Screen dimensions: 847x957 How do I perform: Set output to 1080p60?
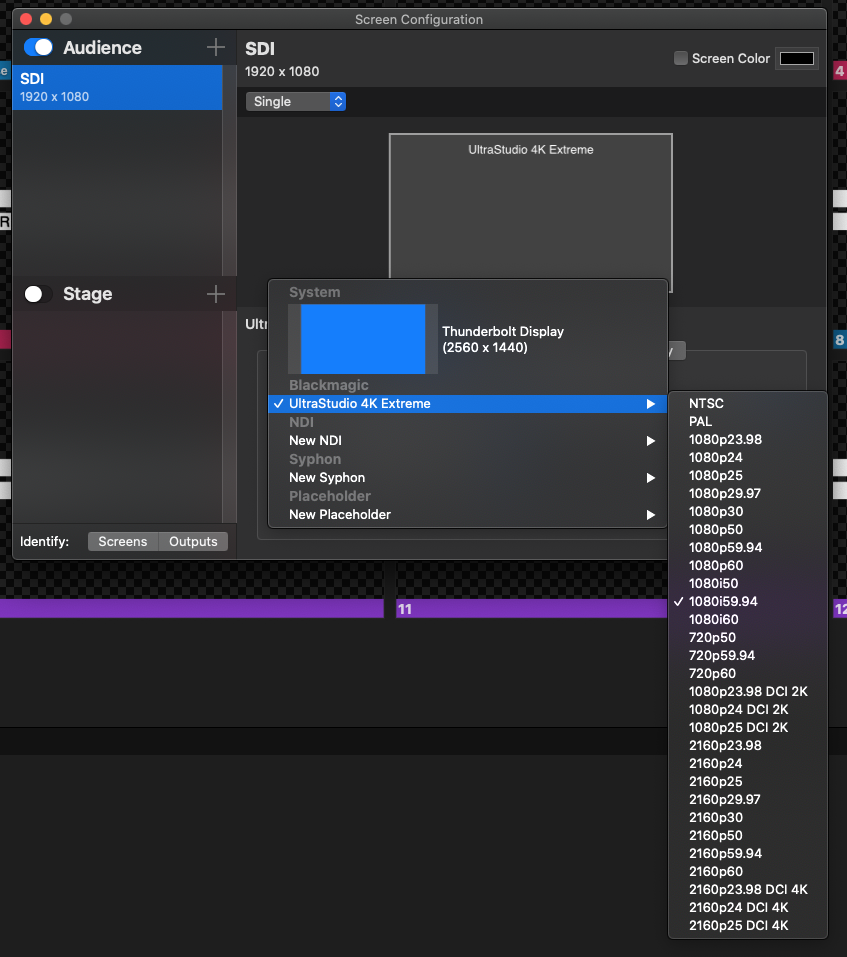click(x=748, y=566)
